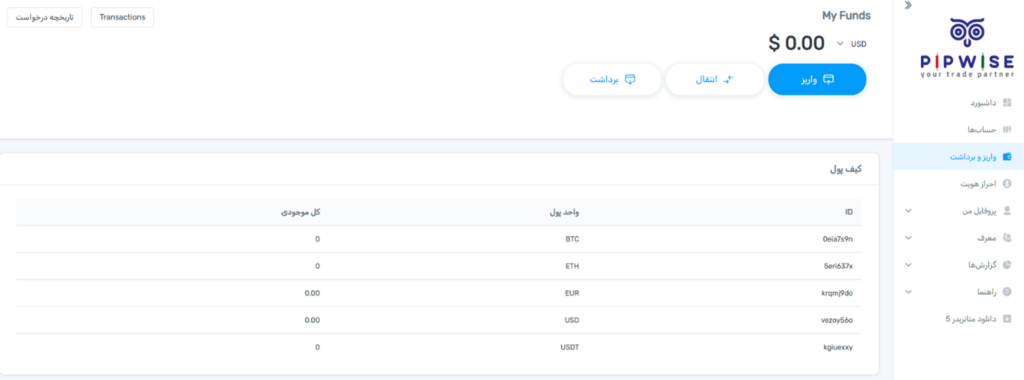Screen dimensions: 1024x380
Task: Open the Transactions button
Action: coord(122,17)
